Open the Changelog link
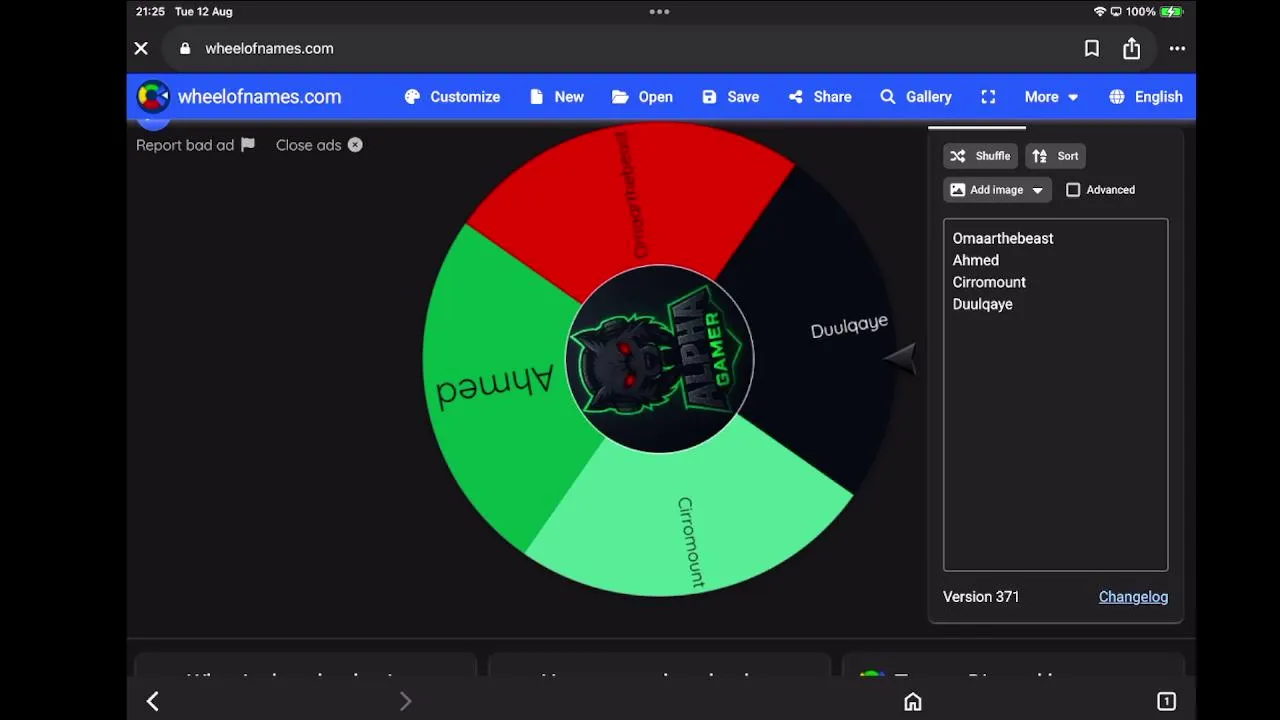 click(1133, 597)
